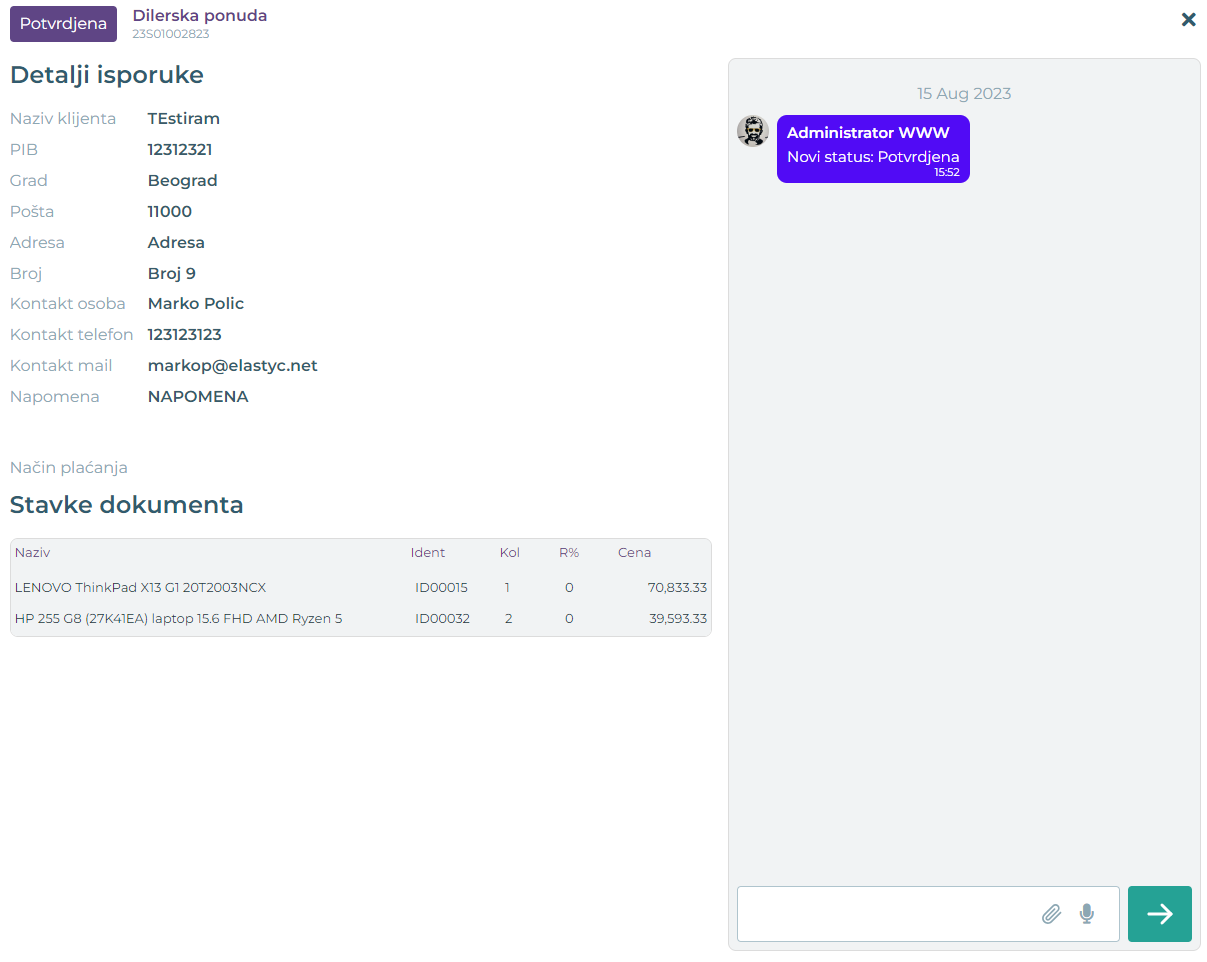Click the Novi status: Potvrdjena message bubble

[872, 149]
